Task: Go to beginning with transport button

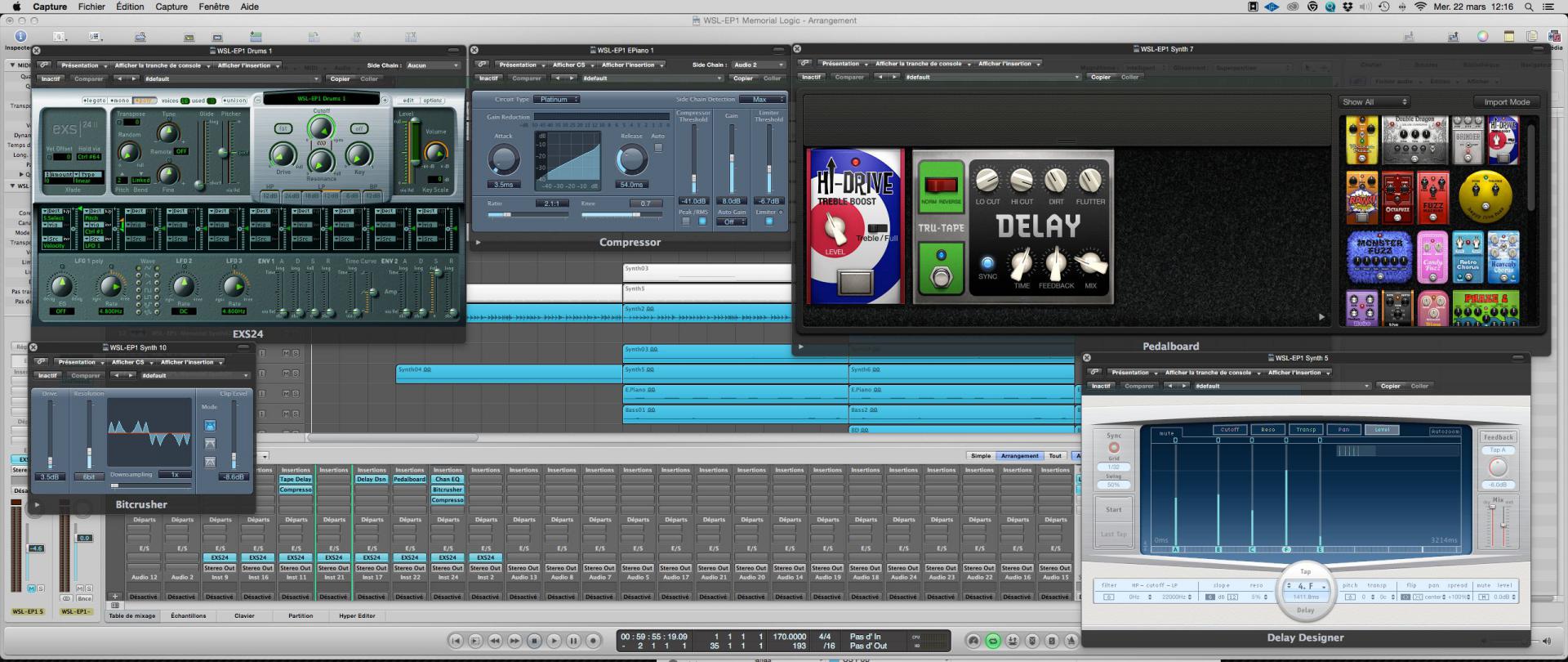Action: (456, 641)
